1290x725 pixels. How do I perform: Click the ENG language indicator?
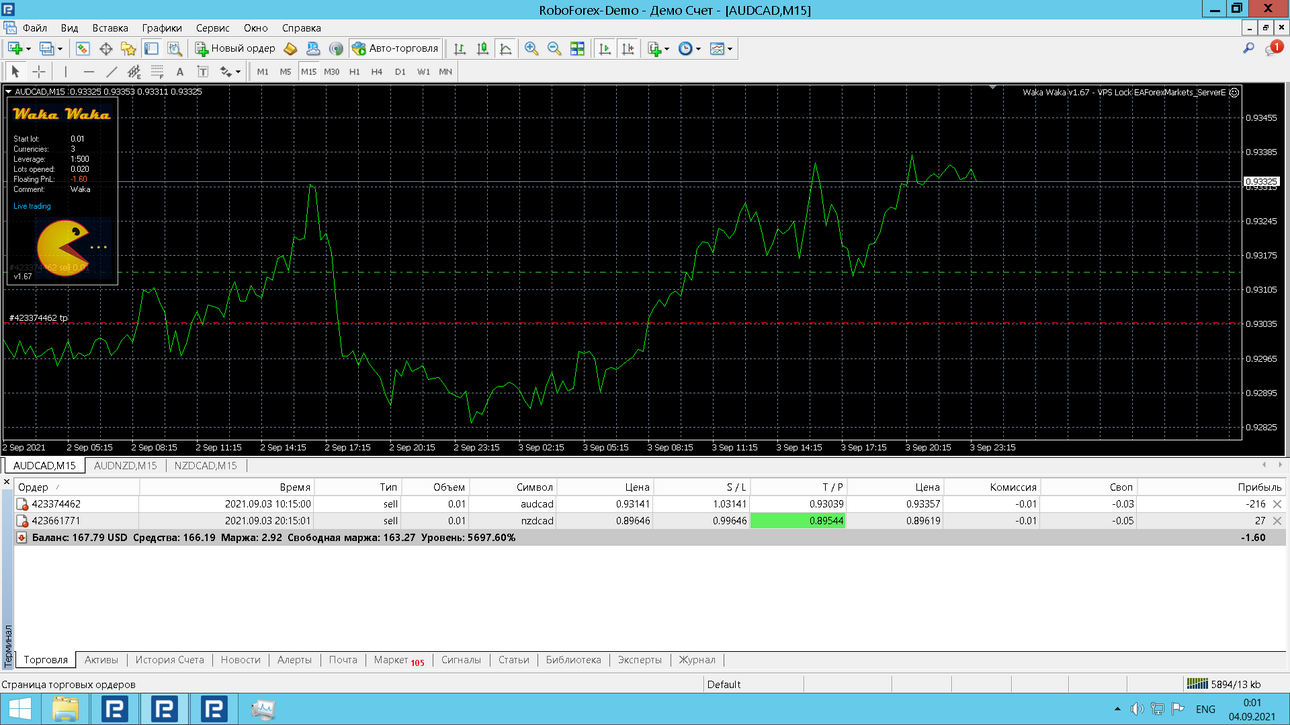(1206, 710)
